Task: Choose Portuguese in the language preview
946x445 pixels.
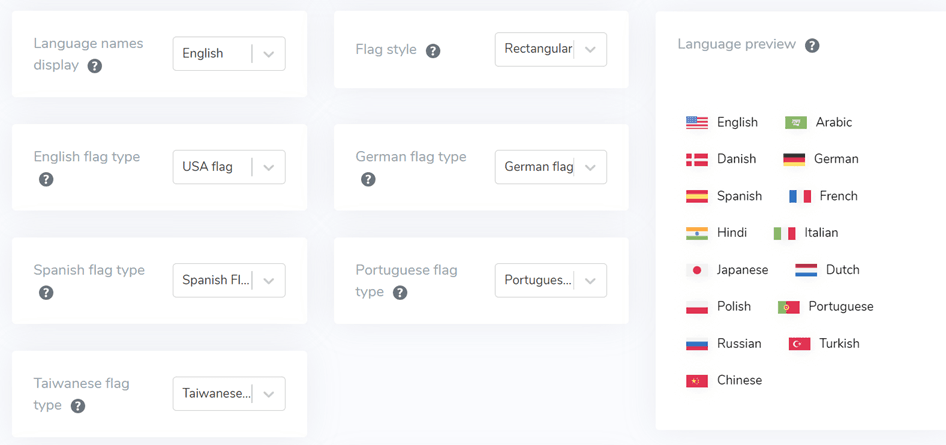Action: 841,307
